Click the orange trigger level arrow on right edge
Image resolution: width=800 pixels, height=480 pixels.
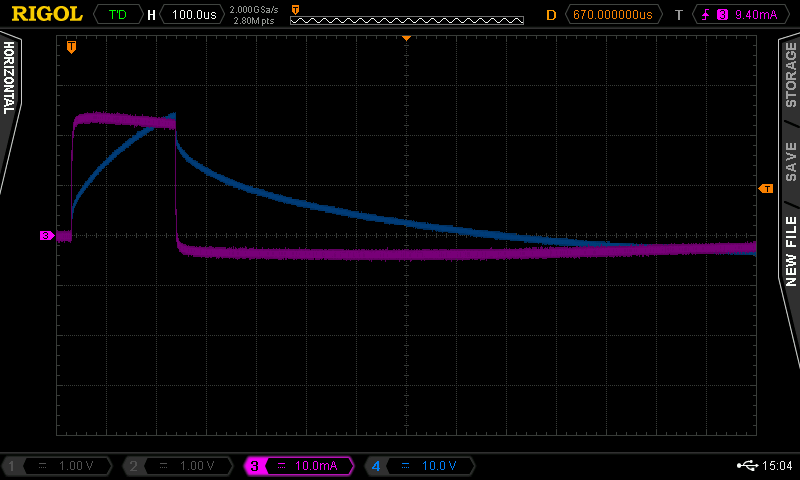tap(766, 189)
